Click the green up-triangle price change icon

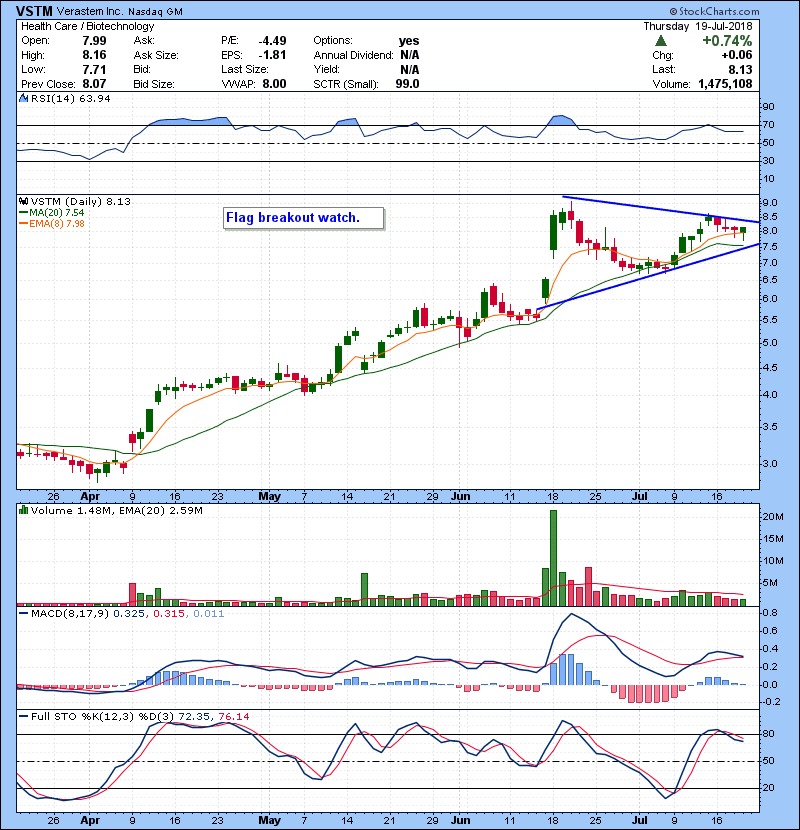pos(660,41)
